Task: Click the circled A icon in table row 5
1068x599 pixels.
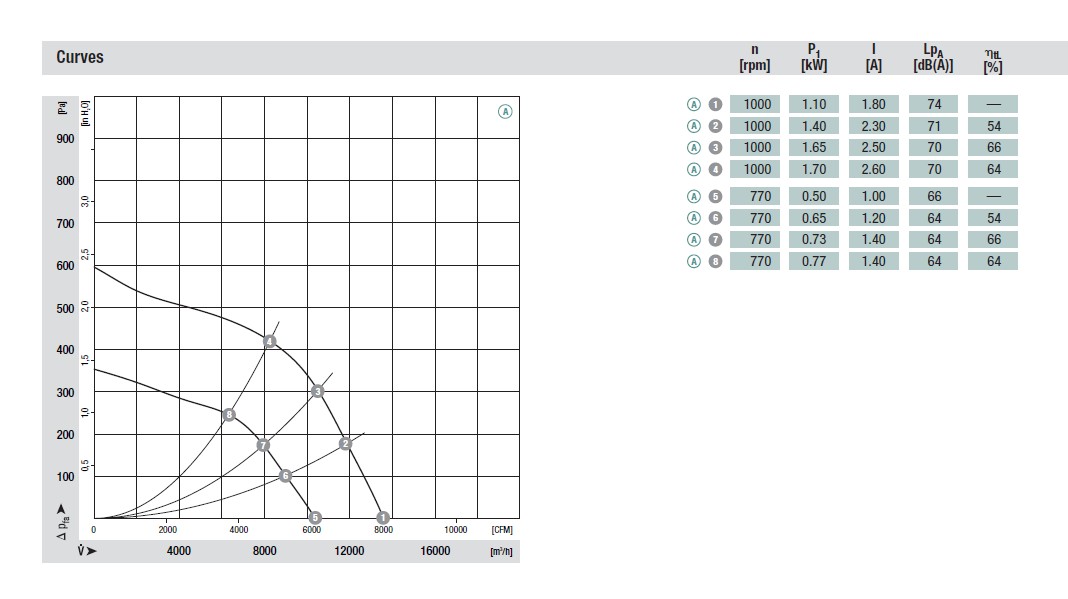Action: [693, 196]
